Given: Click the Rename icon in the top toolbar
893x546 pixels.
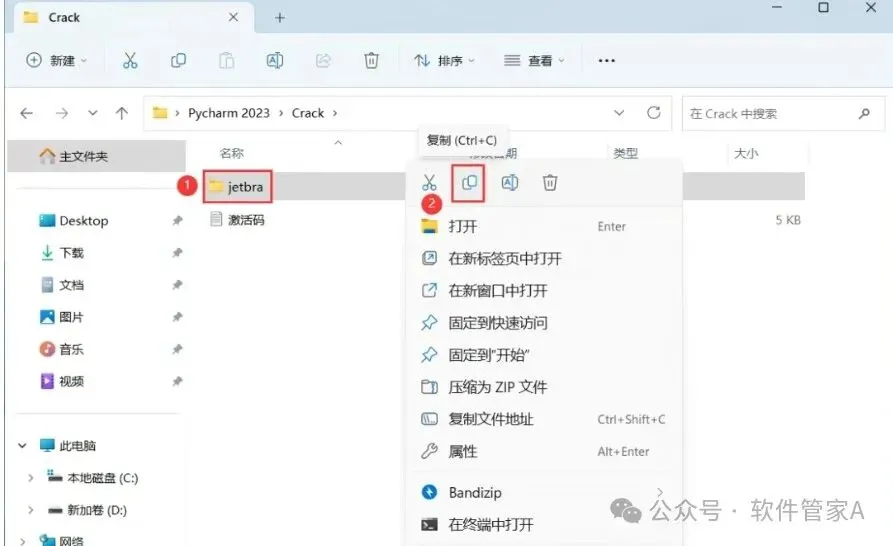Looking at the screenshot, I should (275, 60).
